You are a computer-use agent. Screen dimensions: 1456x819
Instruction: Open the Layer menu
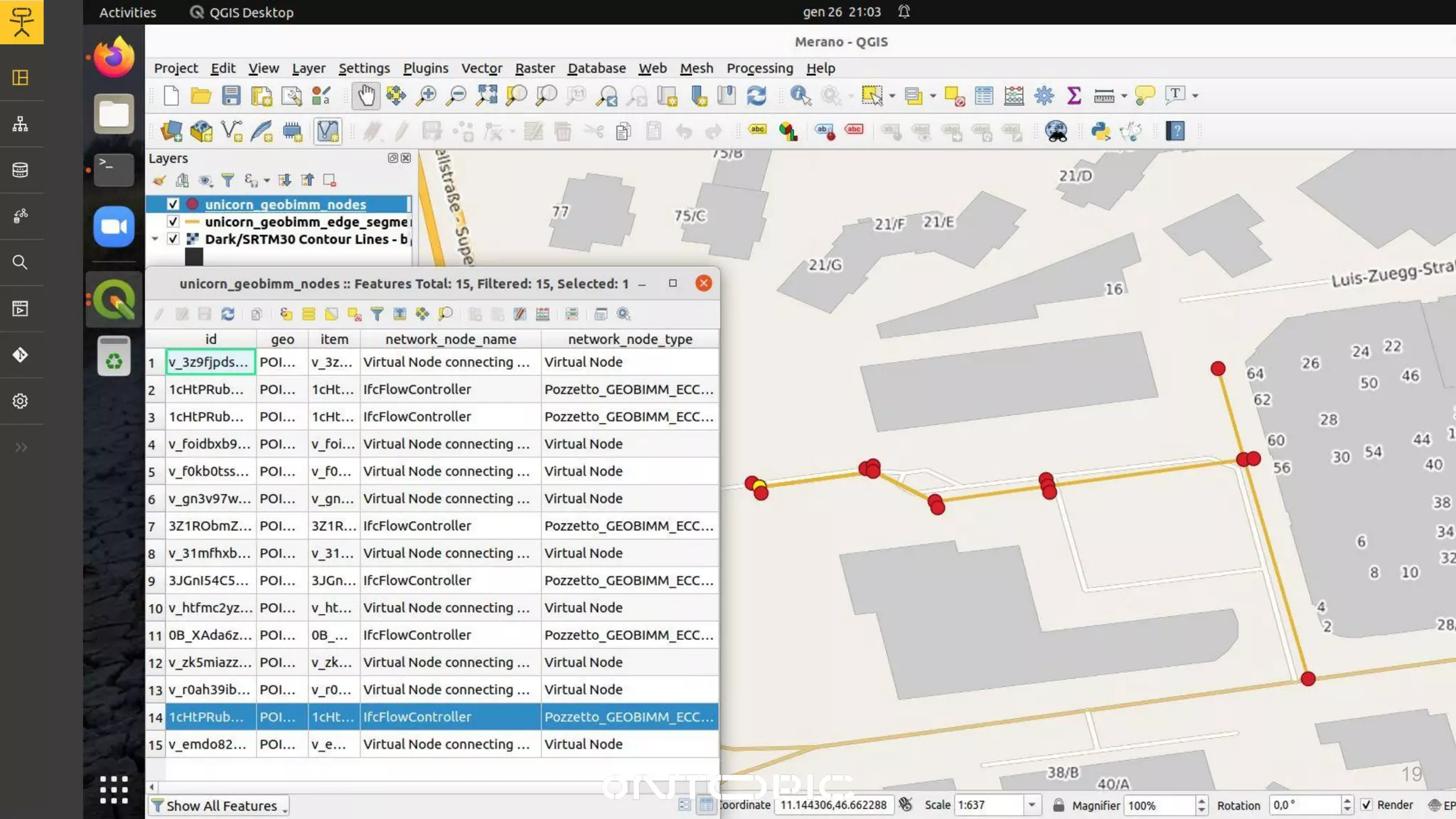click(x=309, y=68)
